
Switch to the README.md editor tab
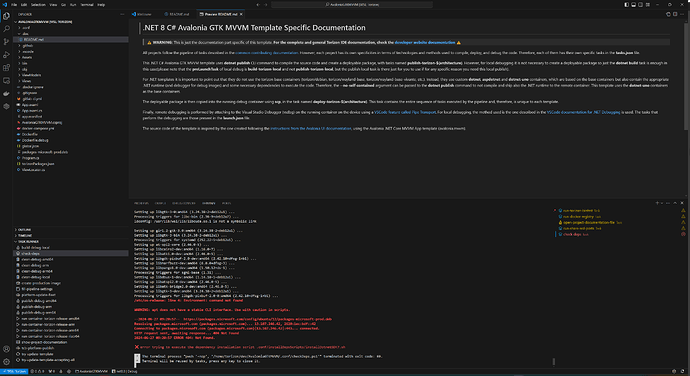tap(177, 14)
